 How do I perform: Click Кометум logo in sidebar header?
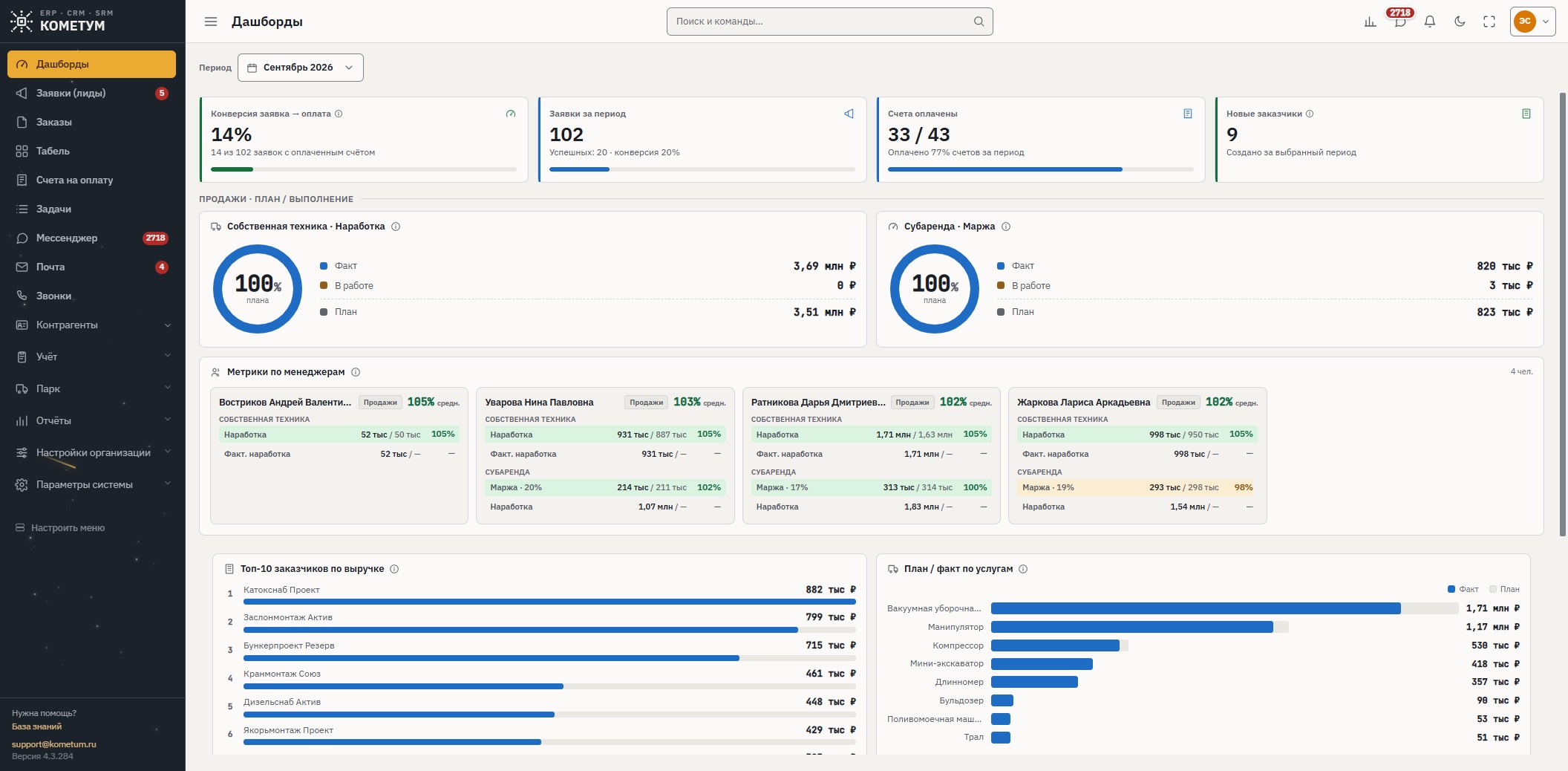[x=62, y=21]
